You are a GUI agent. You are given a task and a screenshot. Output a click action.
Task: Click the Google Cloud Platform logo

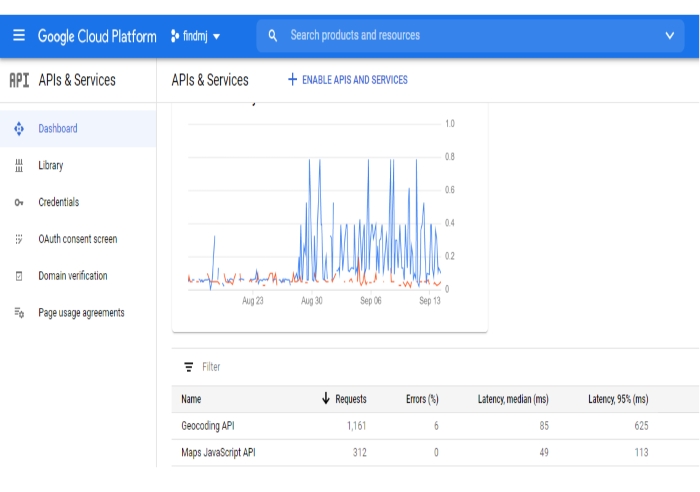(97, 36)
